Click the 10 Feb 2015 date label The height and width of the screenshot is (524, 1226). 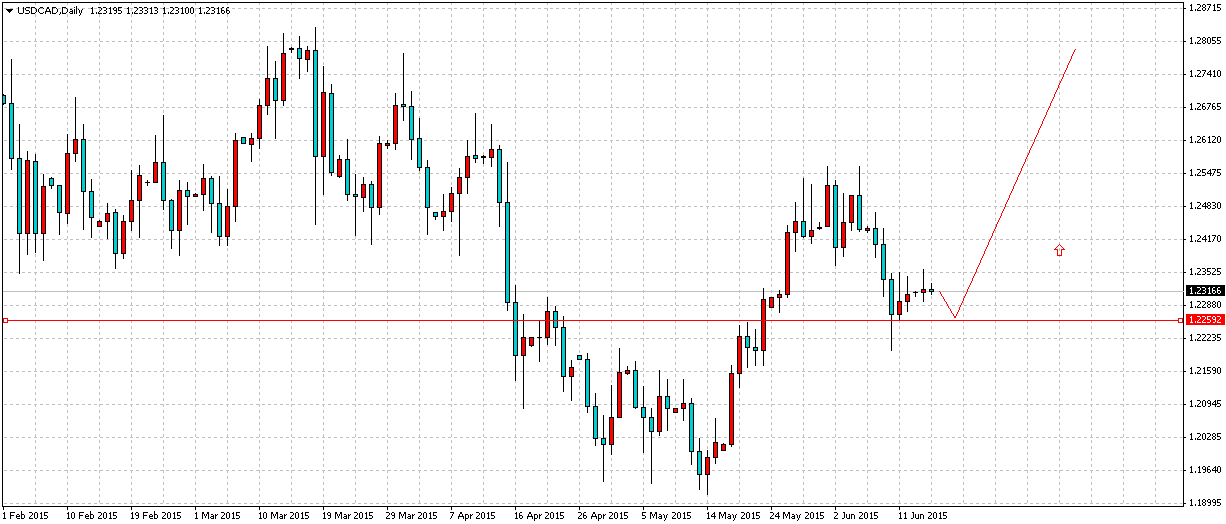(91, 516)
